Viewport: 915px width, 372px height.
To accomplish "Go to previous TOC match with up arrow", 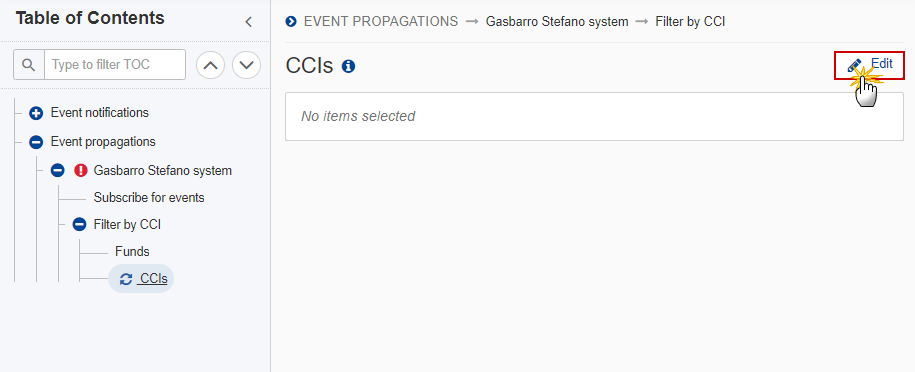I will pyautogui.click(x=211, y=65).
